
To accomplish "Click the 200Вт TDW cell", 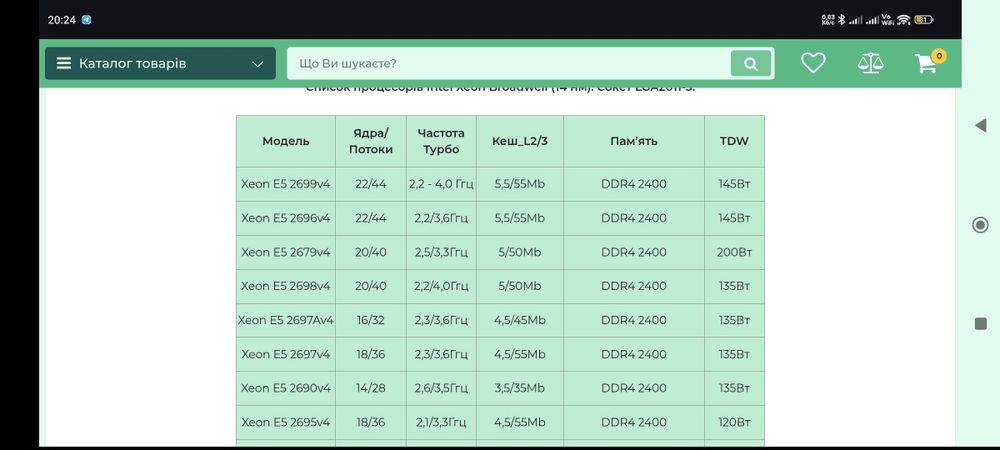I will 734,252.
